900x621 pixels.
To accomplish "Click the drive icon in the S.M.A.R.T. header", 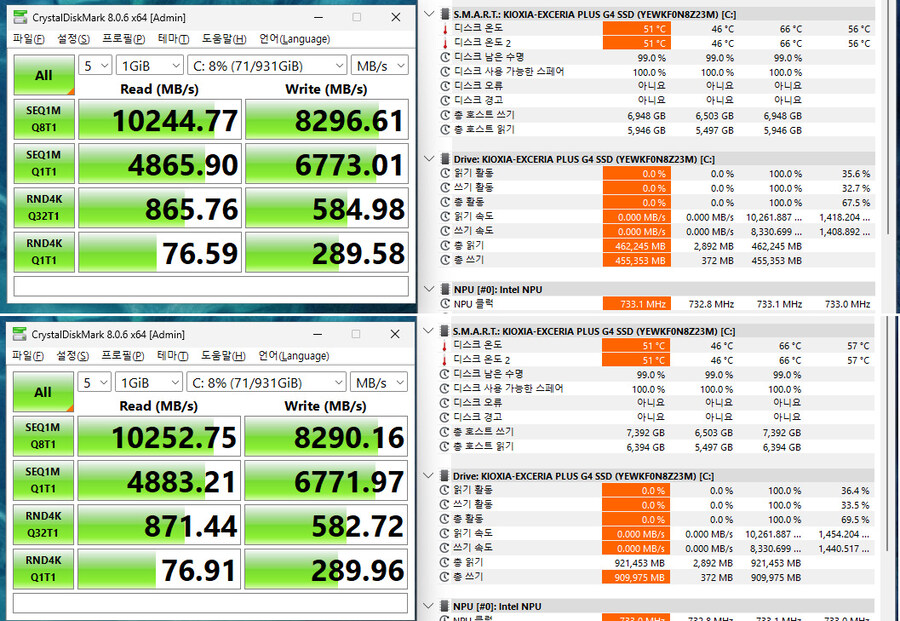I will coord(443,14).
